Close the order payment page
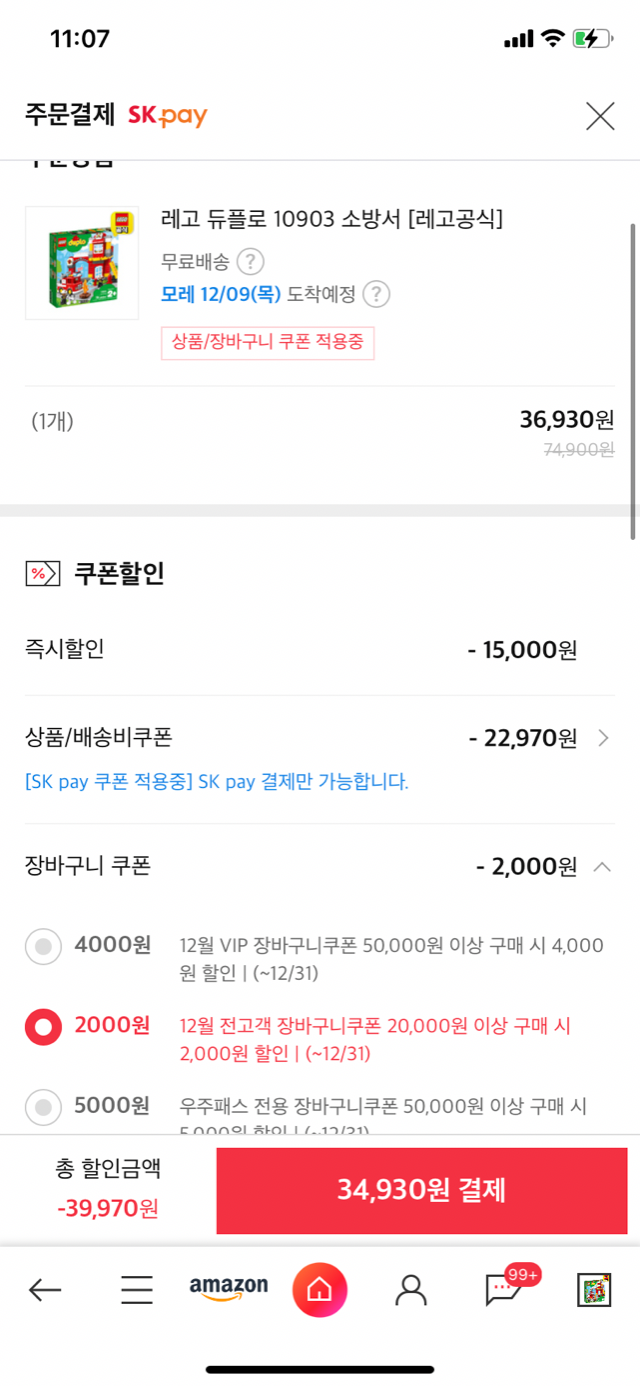Viewport: 640px width, 1386px height. click(x=600, y=116)
